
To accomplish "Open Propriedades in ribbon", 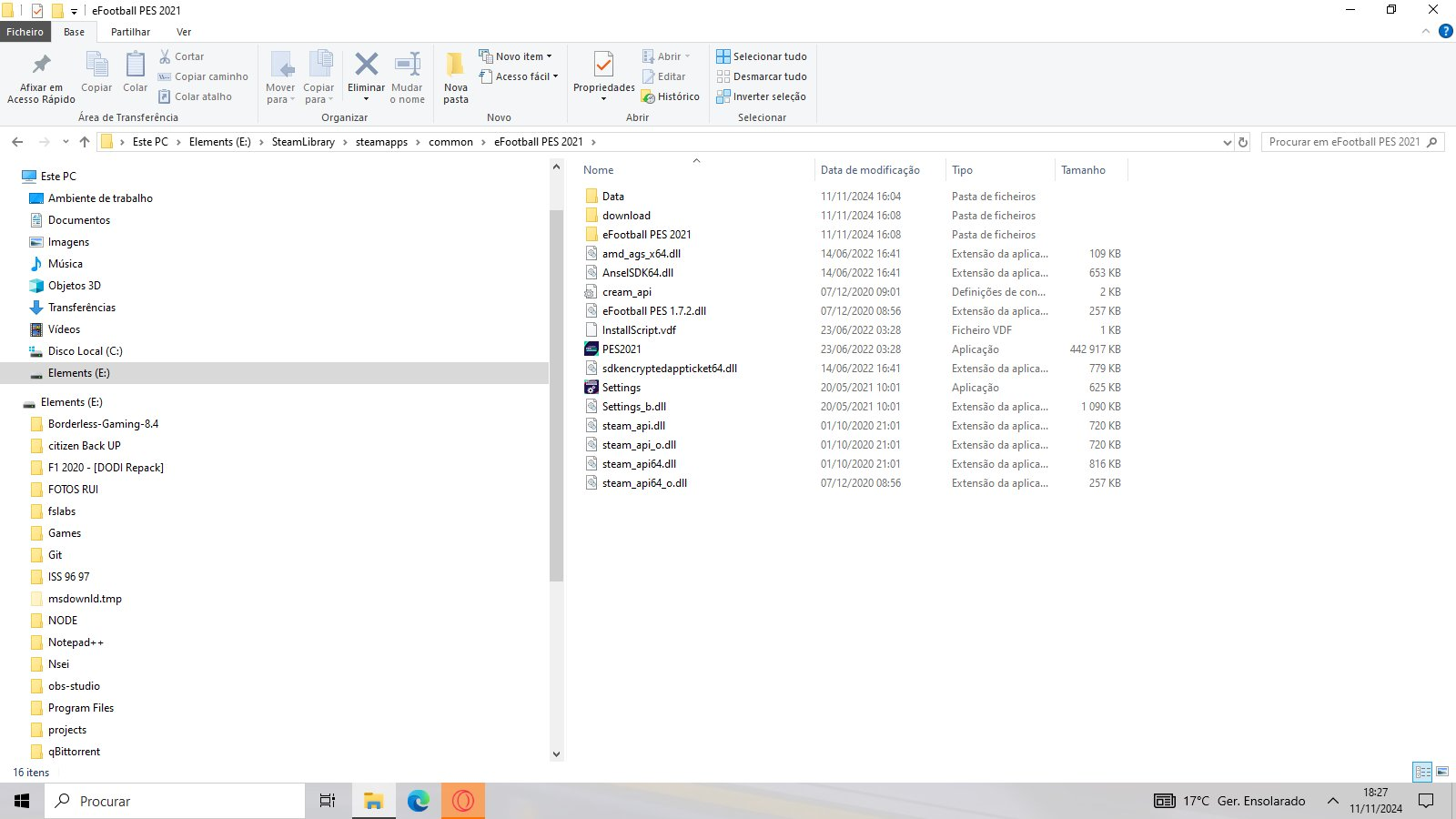I will point(603,78).
